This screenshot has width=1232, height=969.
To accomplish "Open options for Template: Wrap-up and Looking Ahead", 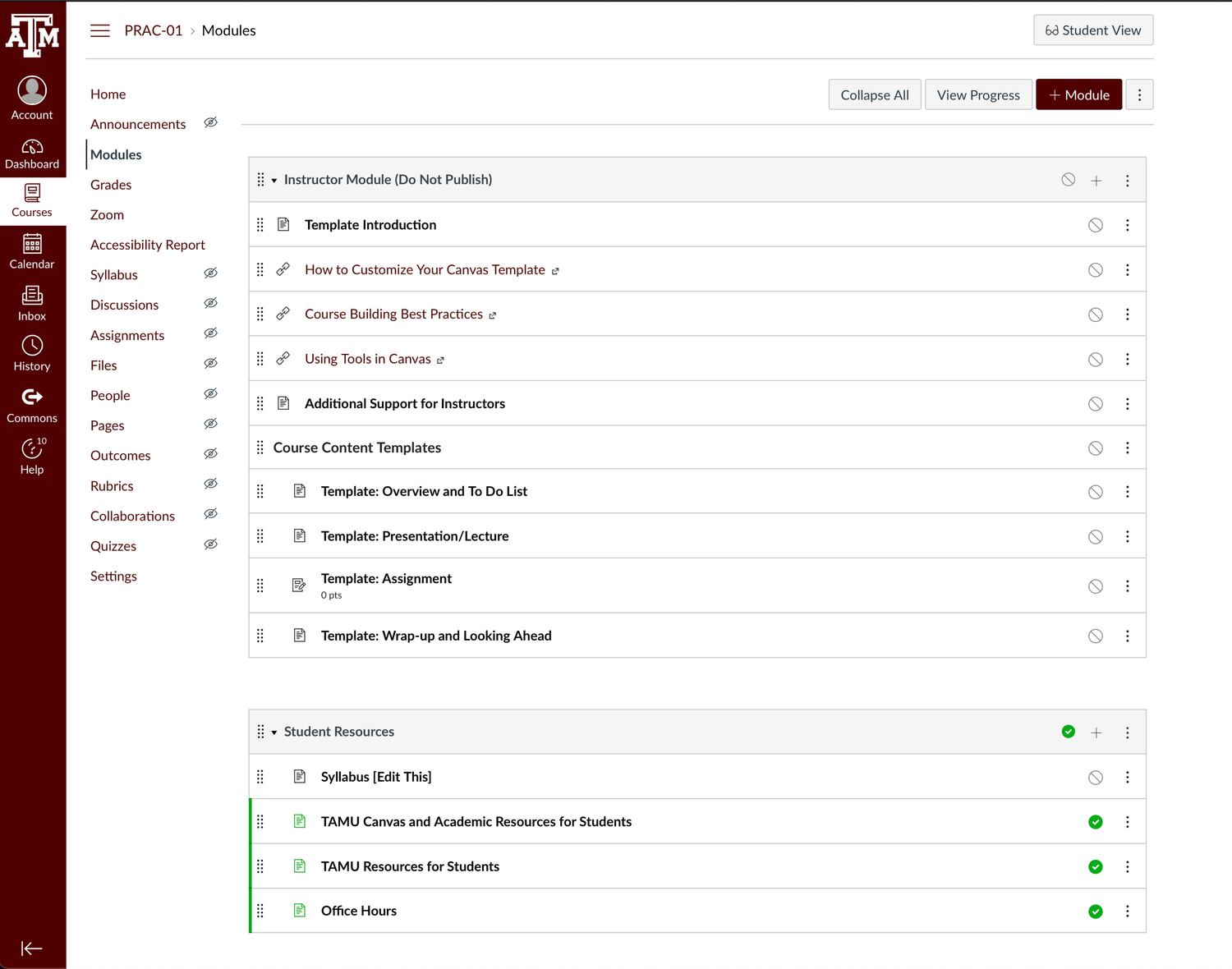I will coord(1127,636).
